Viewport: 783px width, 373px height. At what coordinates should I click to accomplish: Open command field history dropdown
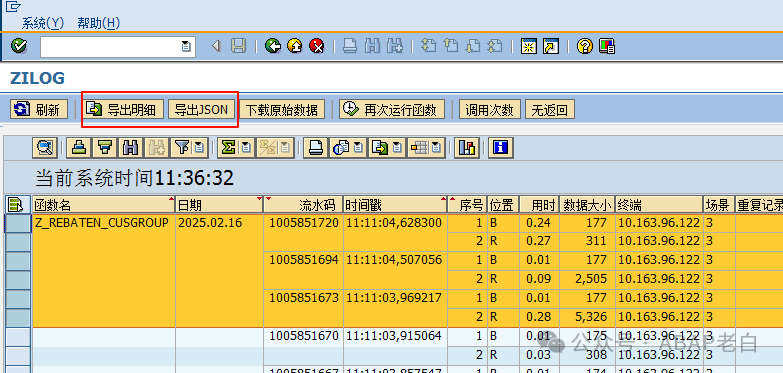[186, 46]
